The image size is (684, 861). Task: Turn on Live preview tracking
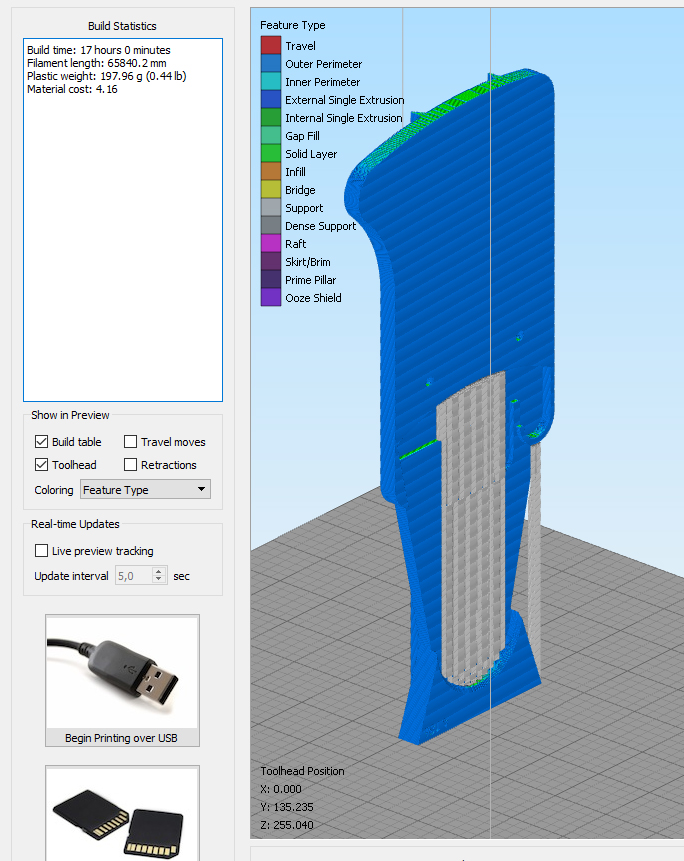[x=41, y=550]
